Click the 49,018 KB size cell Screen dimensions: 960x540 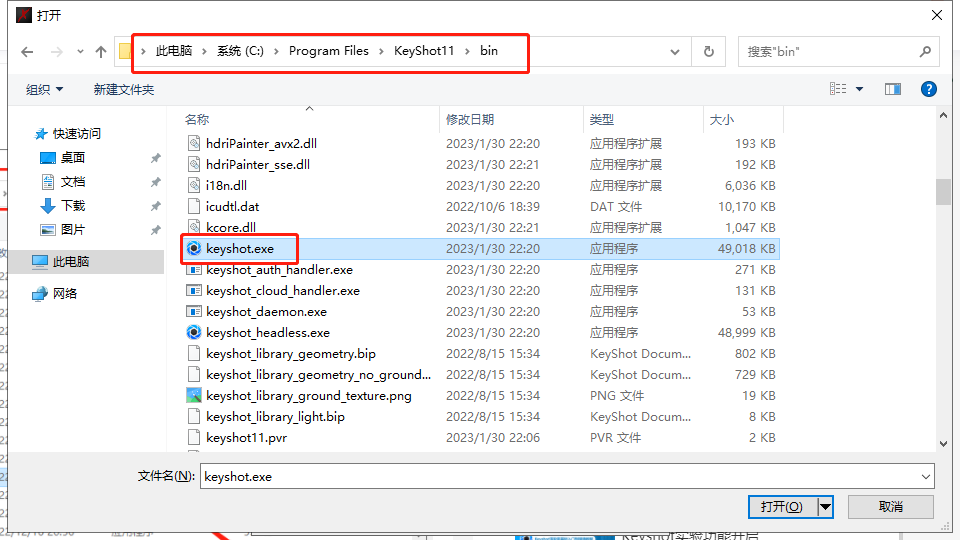(x=746, y=249)
